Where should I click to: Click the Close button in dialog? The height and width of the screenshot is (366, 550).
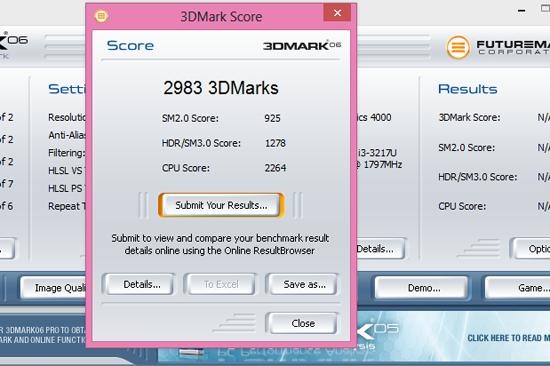coord(302,323)
